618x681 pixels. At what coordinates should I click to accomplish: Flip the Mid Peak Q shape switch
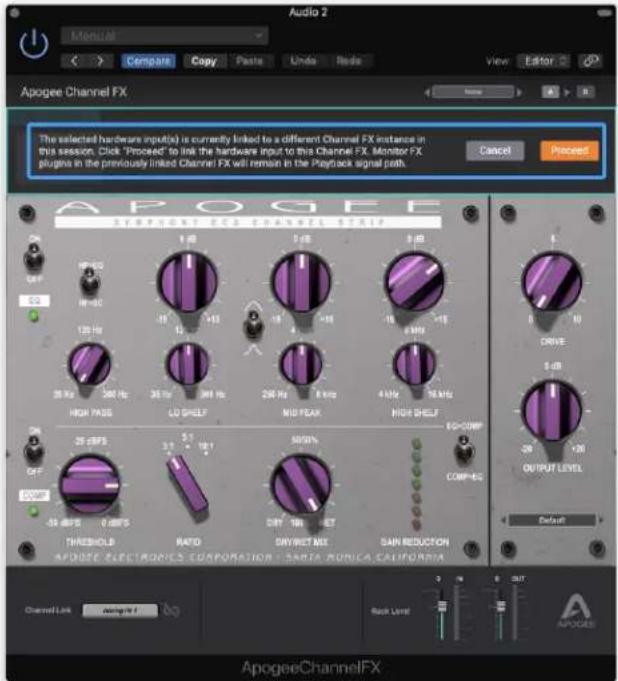(x=254, y=325)
